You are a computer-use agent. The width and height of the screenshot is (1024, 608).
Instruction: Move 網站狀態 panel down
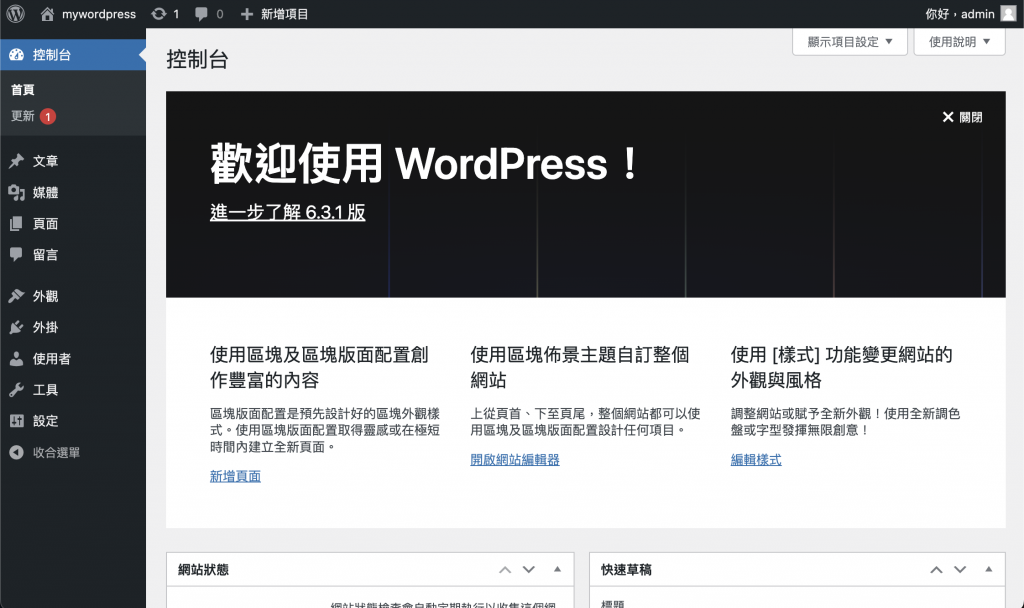click(528, 569)
